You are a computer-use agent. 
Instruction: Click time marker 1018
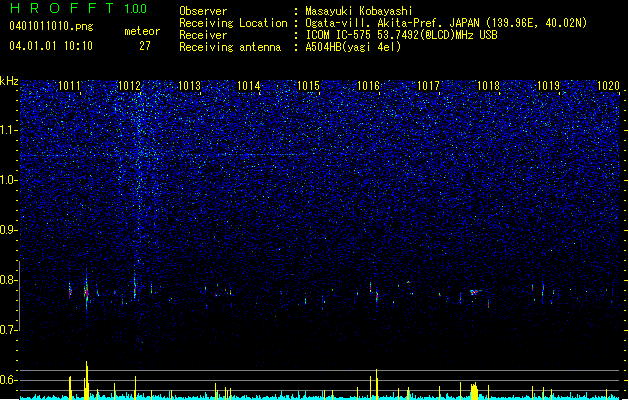[x=489, y=86]
